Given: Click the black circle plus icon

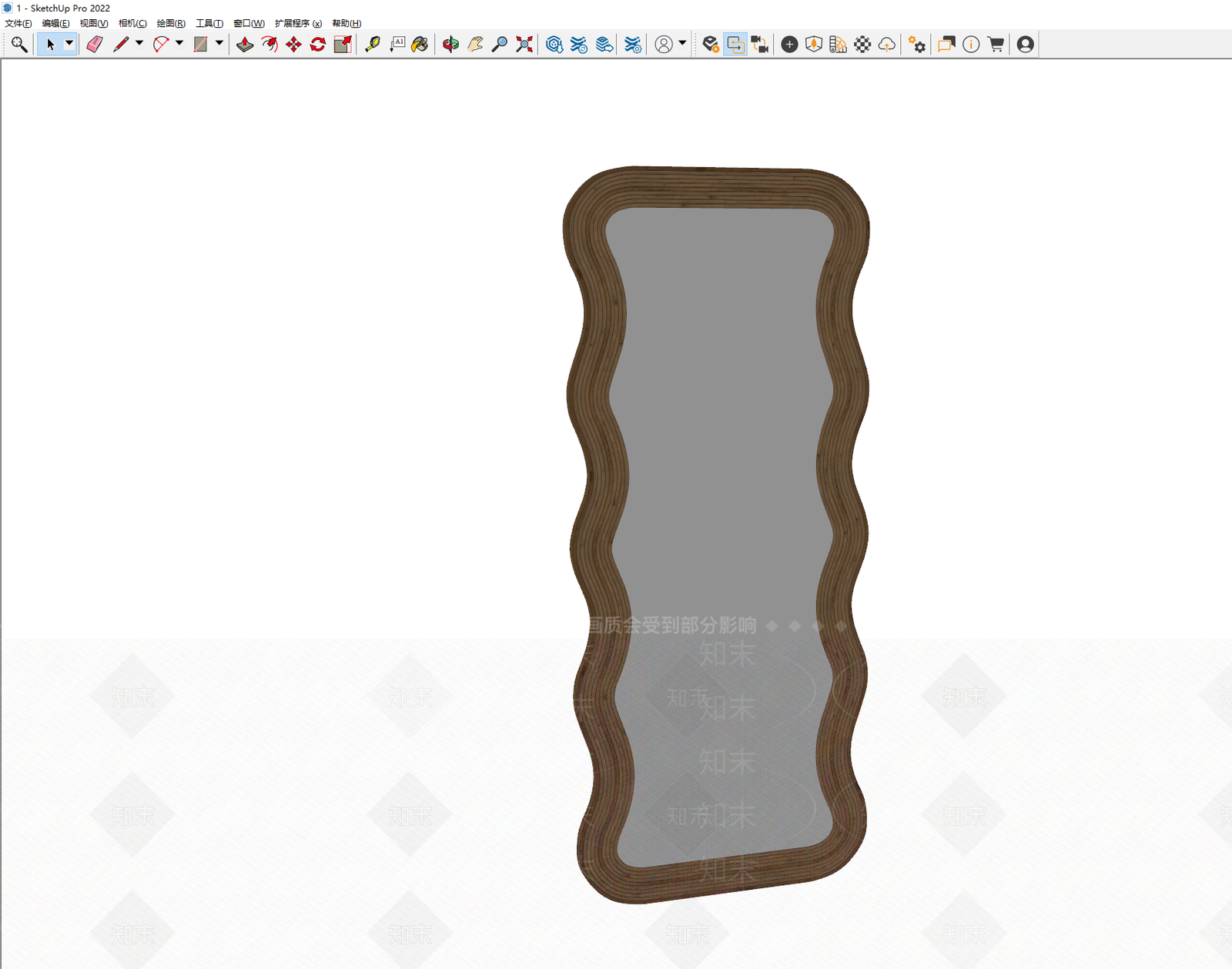Looking at the screenshot, I should coord(789,45).
